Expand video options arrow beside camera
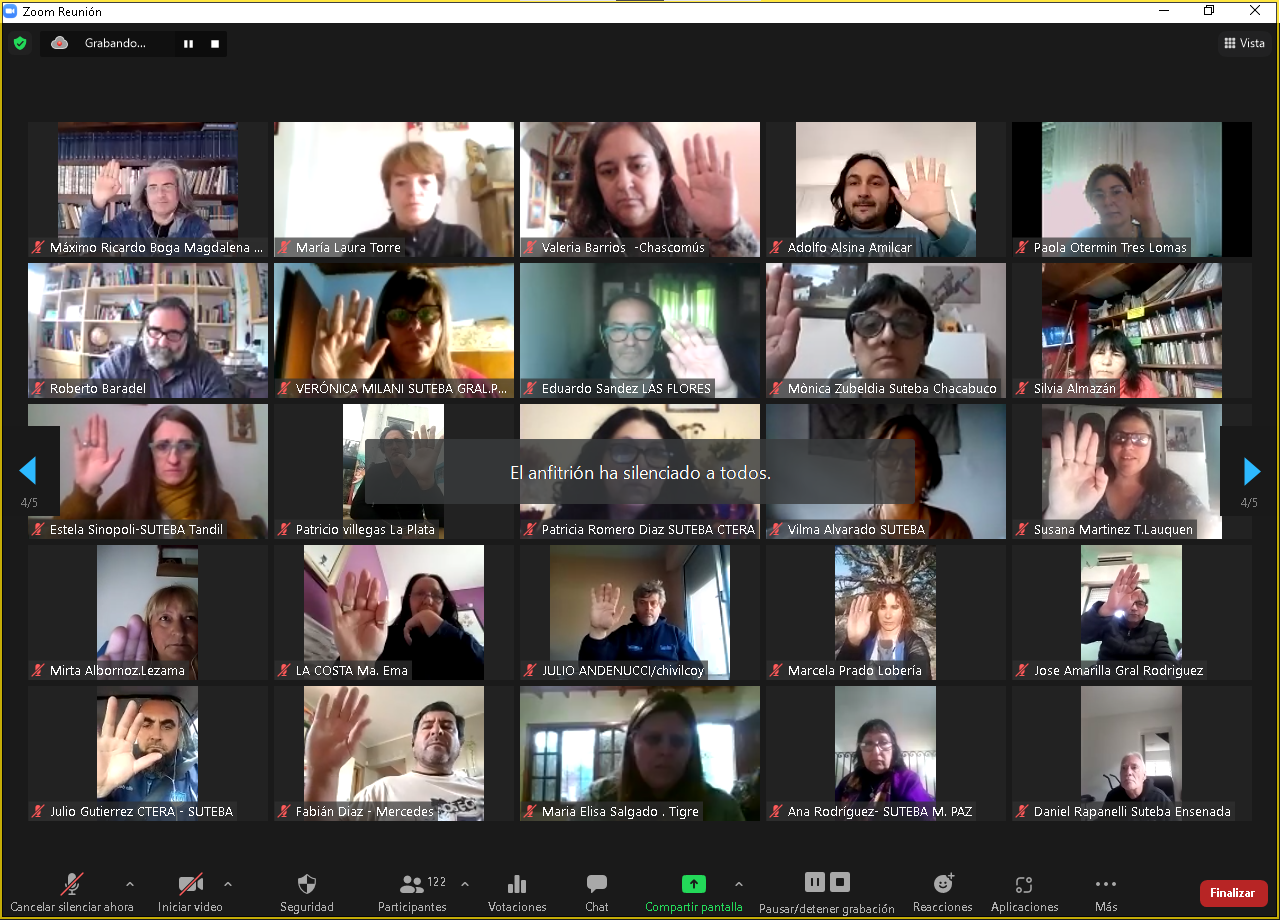Screen dimensions: 1280x920 click(228, 884)
